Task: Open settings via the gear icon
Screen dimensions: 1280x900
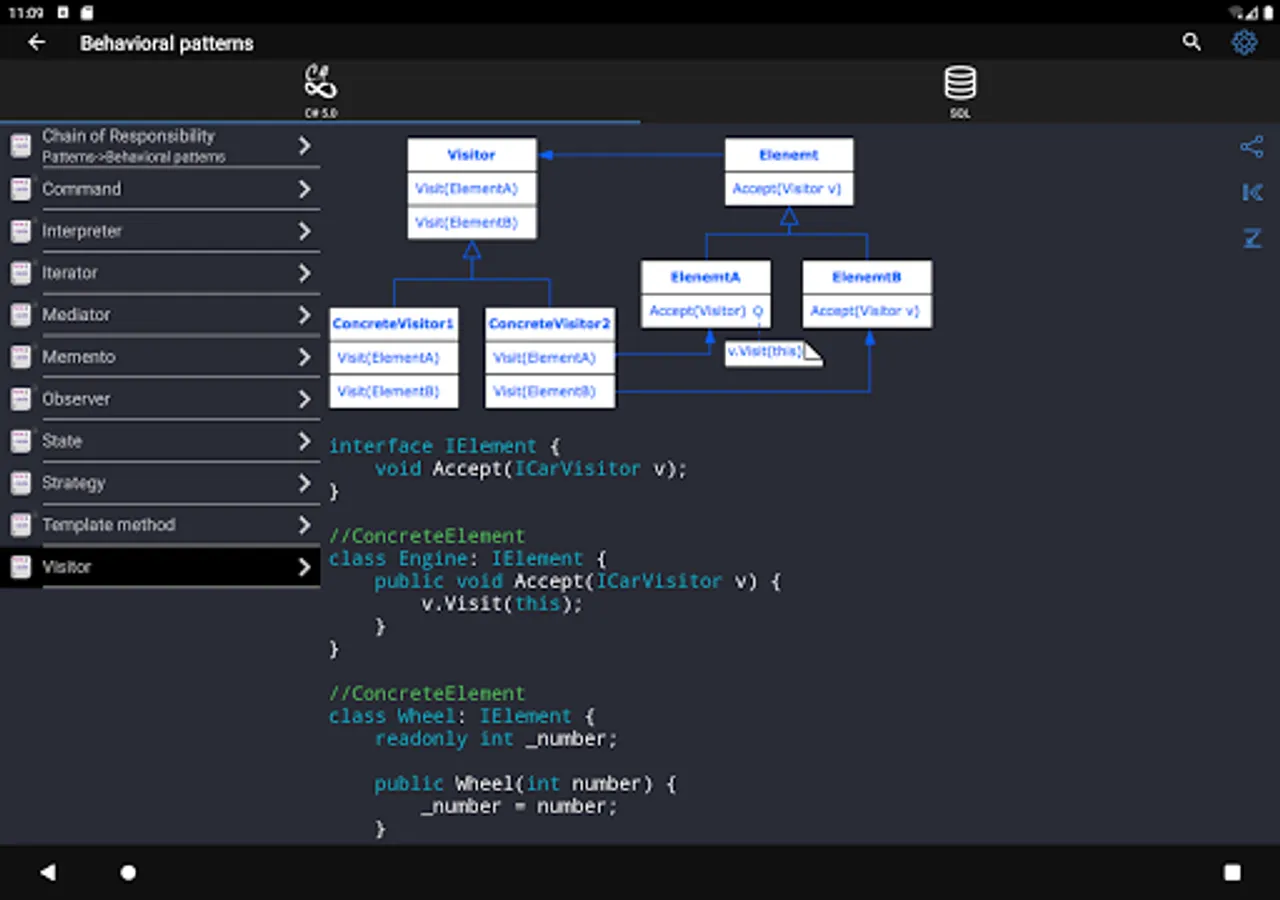Action: (1244, 42)
